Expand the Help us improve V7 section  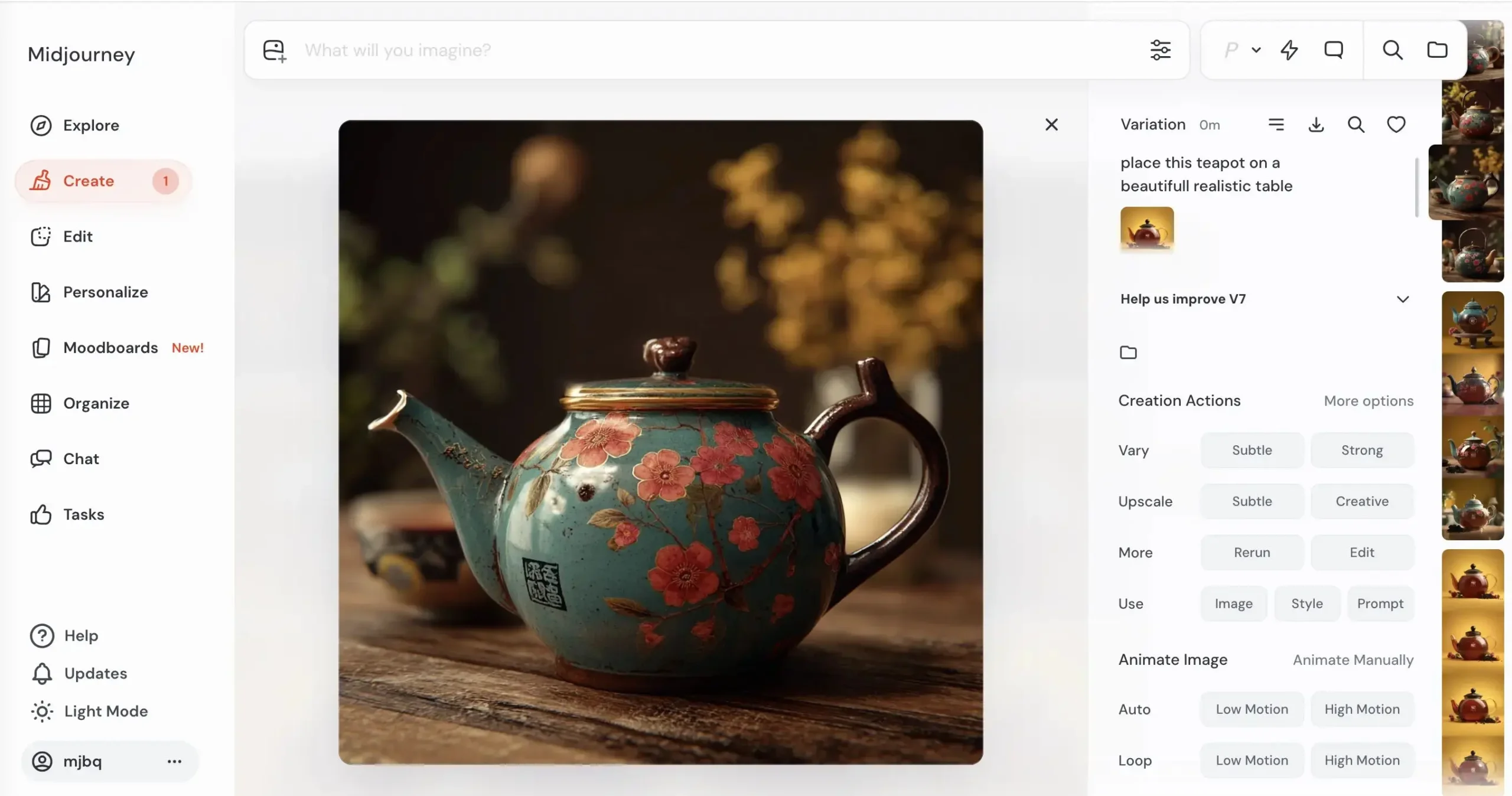[x=1403, y=299]
